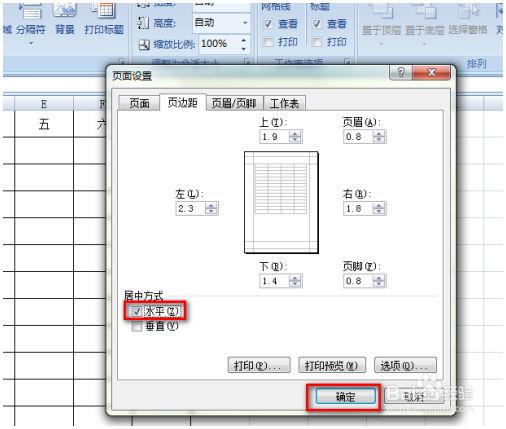This screenshot has width=506, height=429.
Task: Click the 背景 background icon
Action: click(x=65, y=10)
